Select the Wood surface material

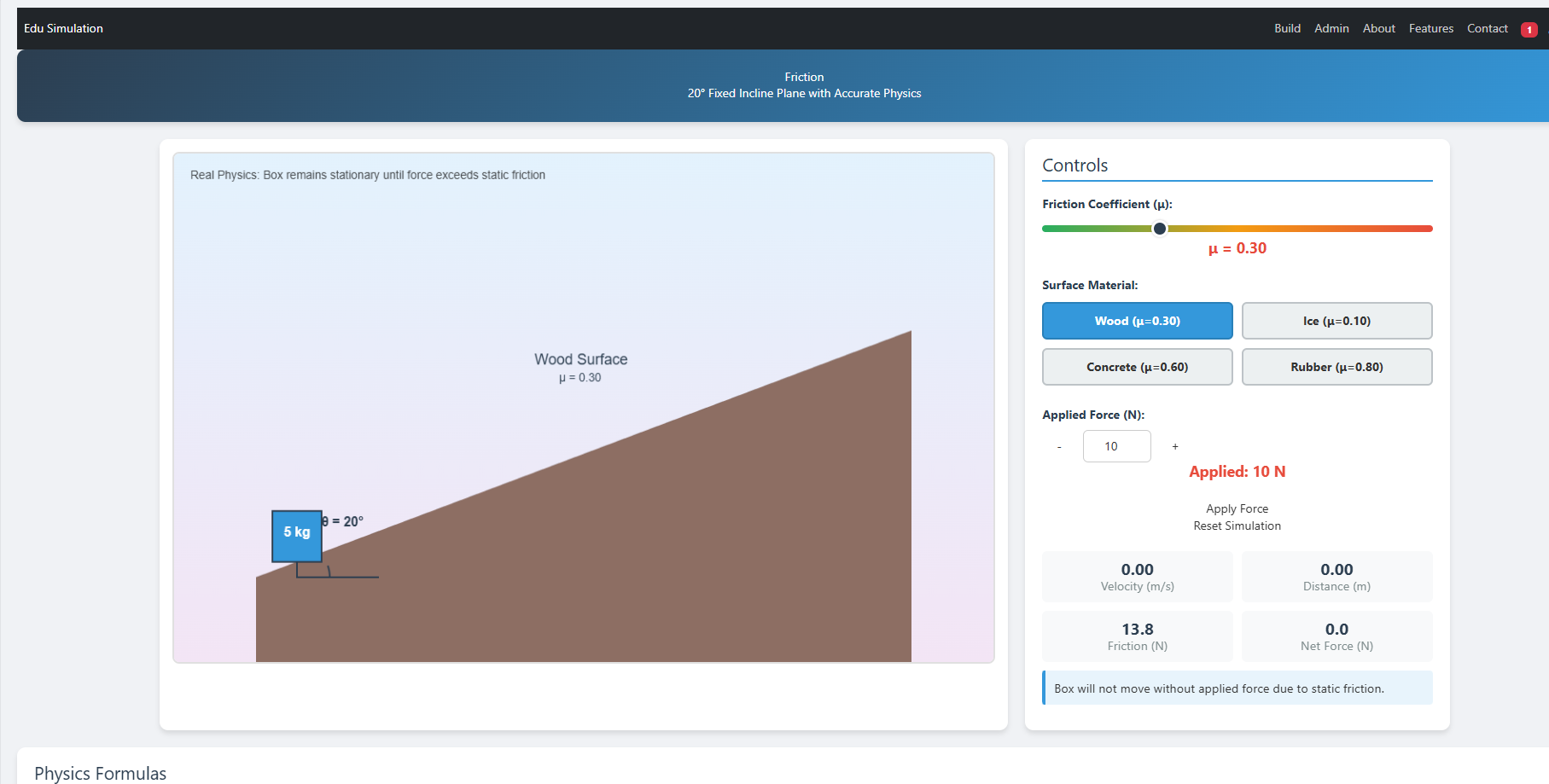point(1137,321)
